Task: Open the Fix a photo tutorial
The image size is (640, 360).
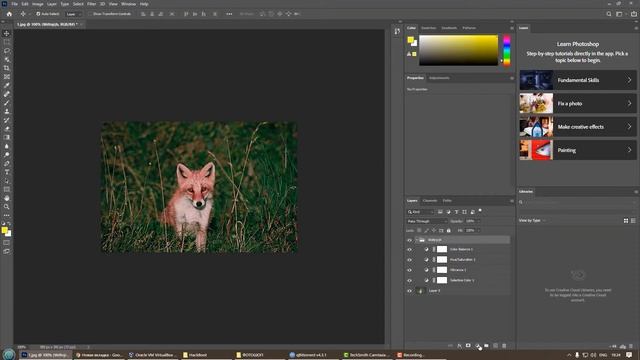Action: [578, 103]
